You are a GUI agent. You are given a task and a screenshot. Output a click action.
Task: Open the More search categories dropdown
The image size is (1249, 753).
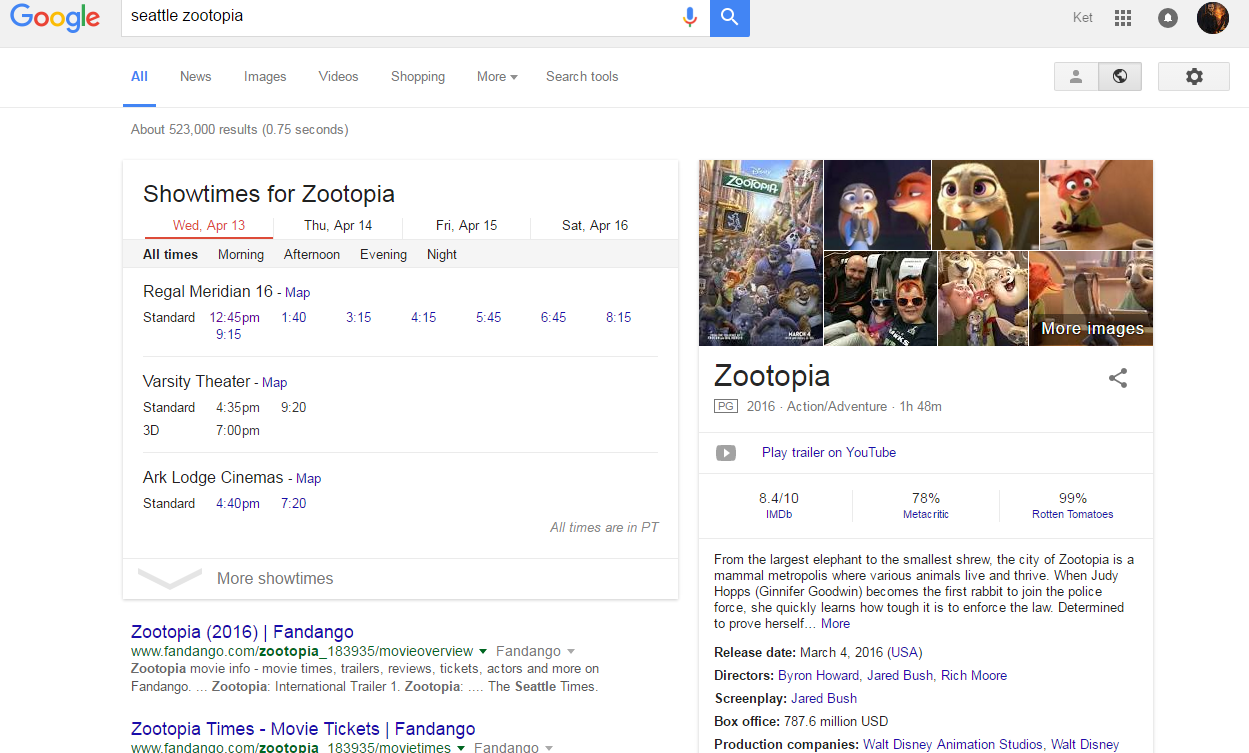click(x=497, y=76)
